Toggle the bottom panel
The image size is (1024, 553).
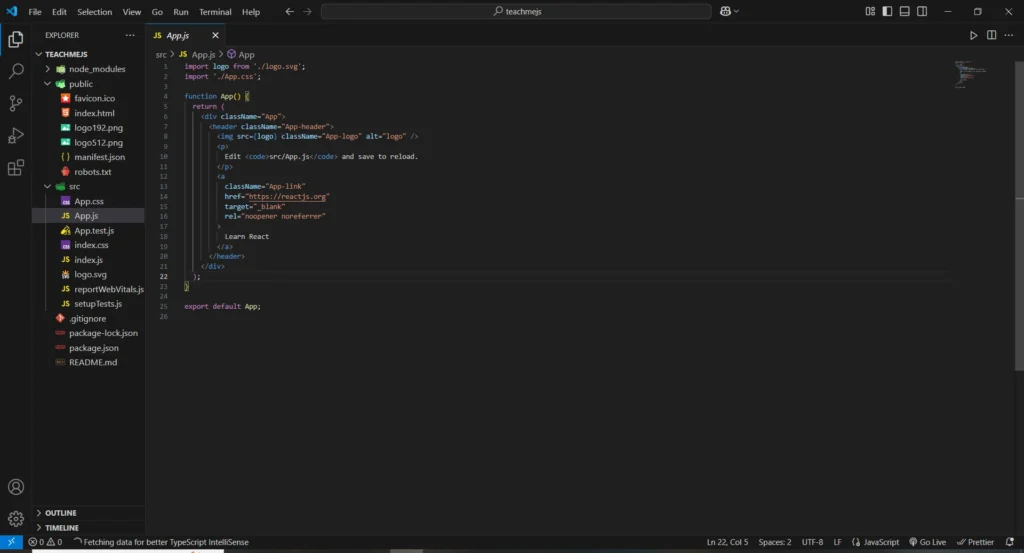[904, 11]
